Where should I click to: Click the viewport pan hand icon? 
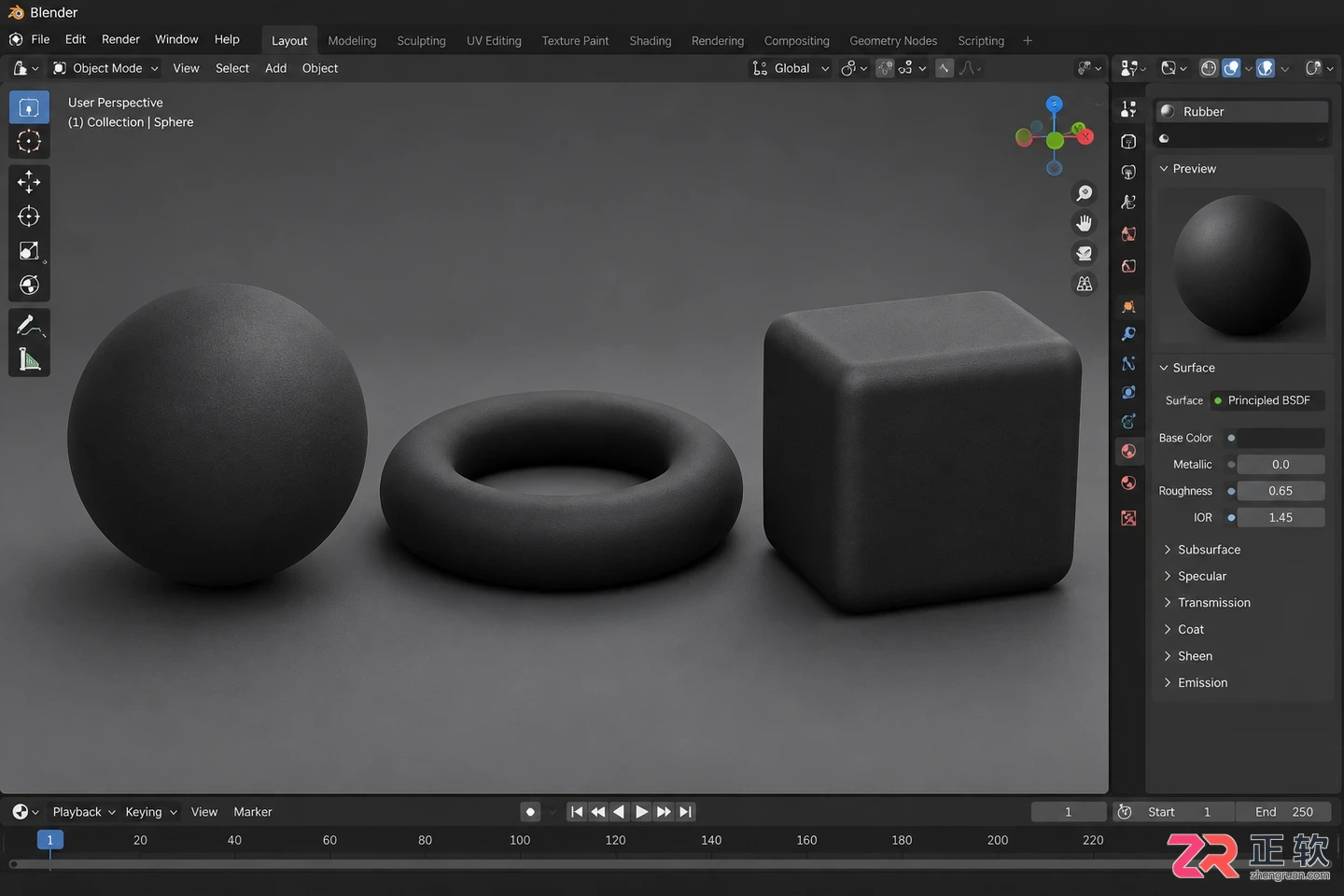1085,223
